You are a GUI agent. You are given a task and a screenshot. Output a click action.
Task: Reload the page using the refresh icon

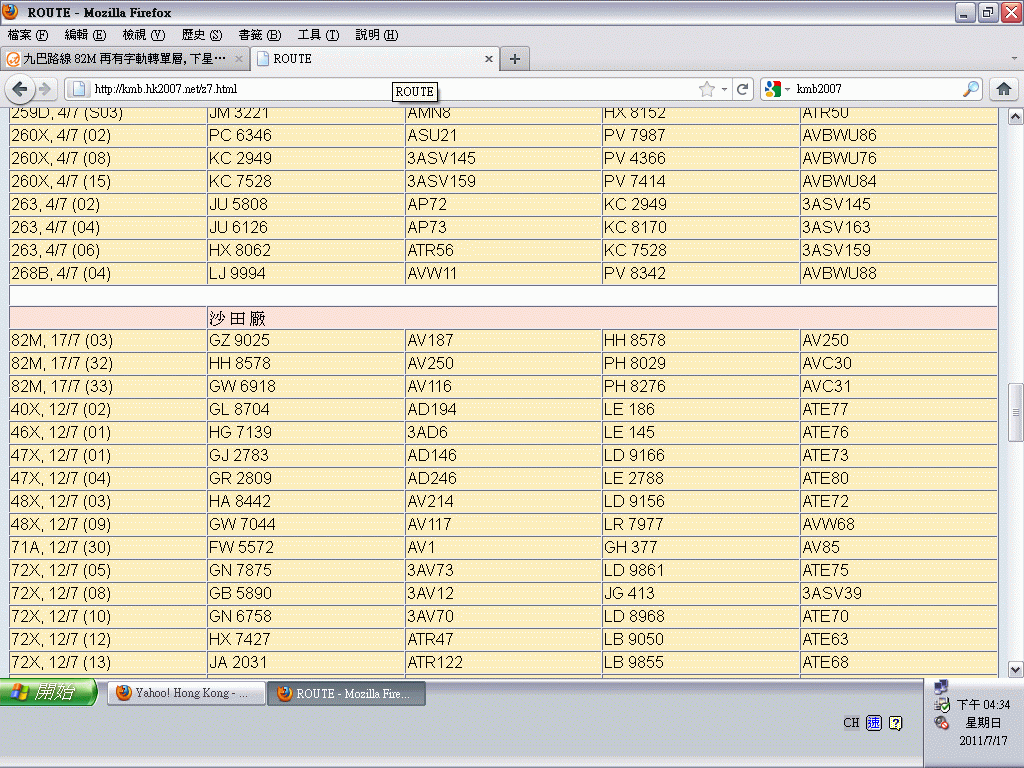(742, 89)
